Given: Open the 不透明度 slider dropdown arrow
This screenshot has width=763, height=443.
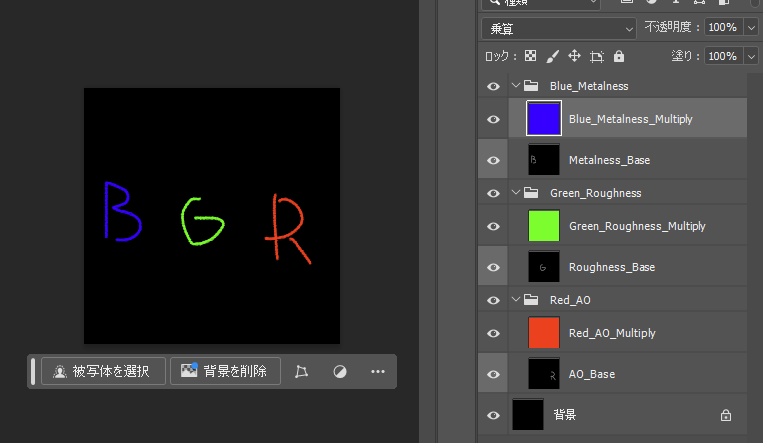Looking at the screenshot, I should (751, 28).
